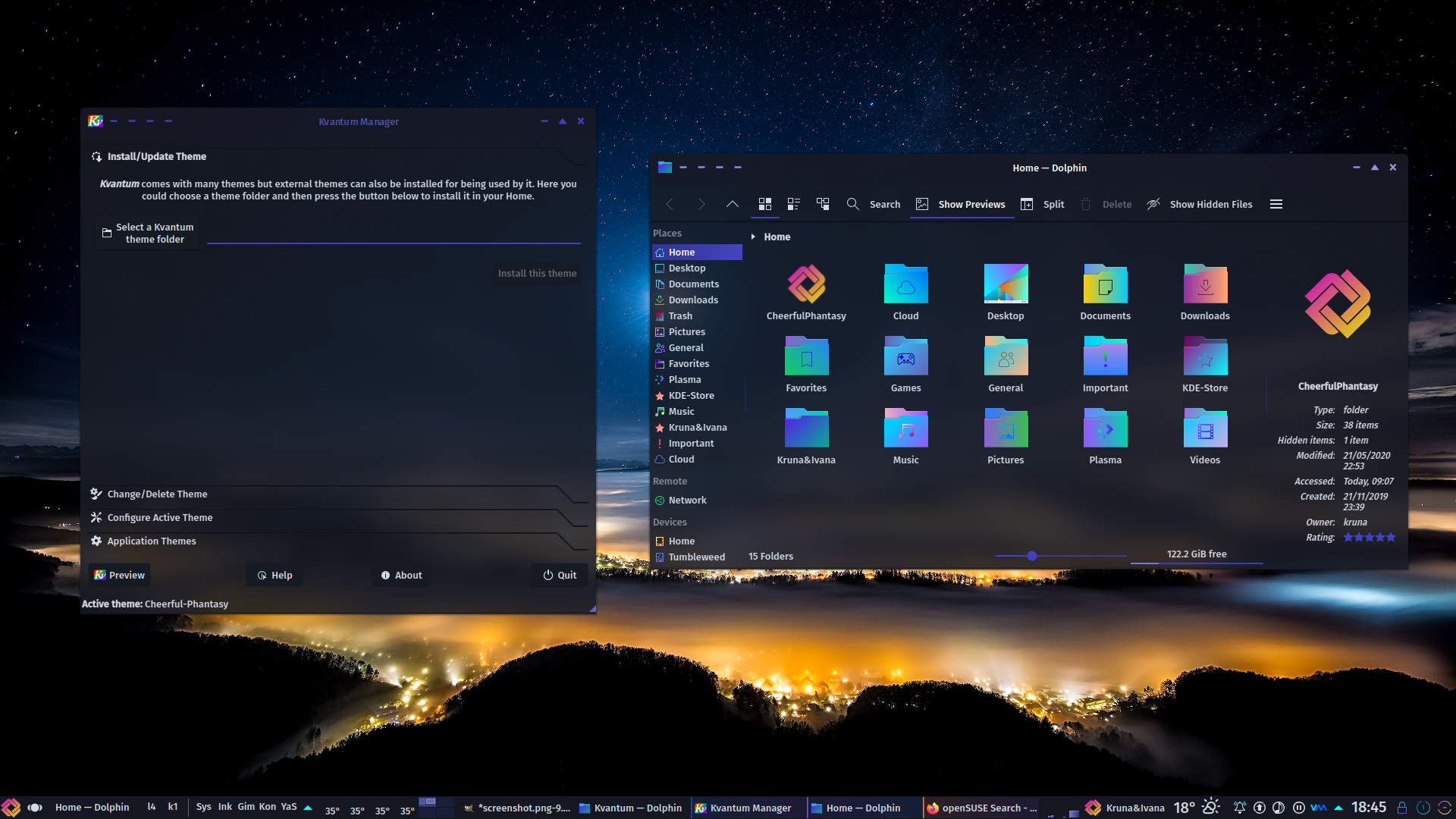
Task: Open Help in Kvantum Manager
Action: pyautogui.click(x=275, y=575)
